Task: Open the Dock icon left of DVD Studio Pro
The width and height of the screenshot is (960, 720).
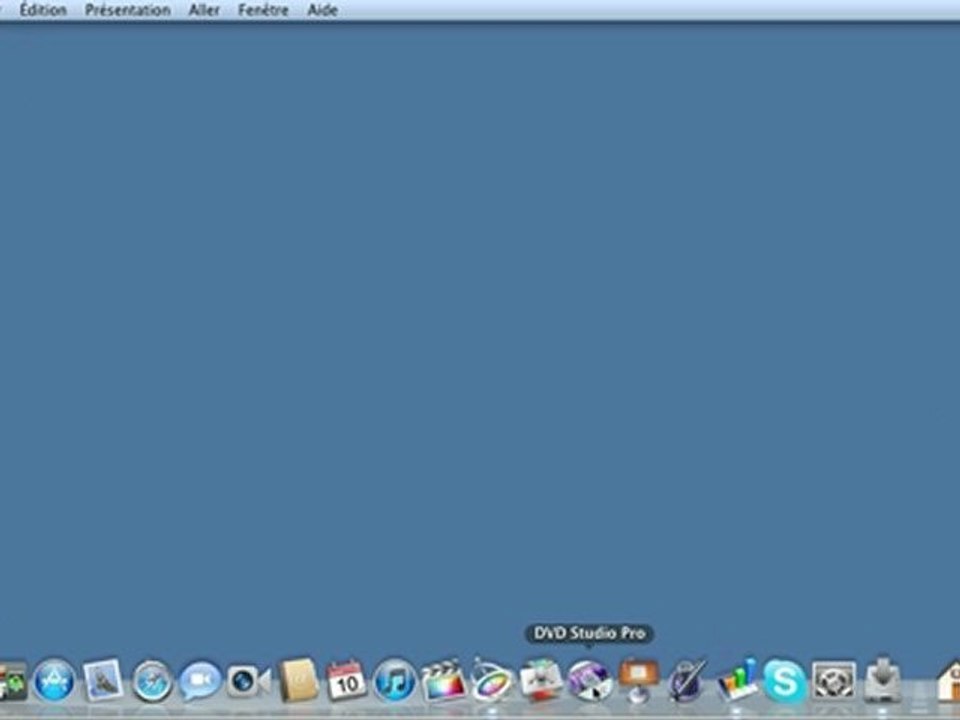Action: (541, 680)
